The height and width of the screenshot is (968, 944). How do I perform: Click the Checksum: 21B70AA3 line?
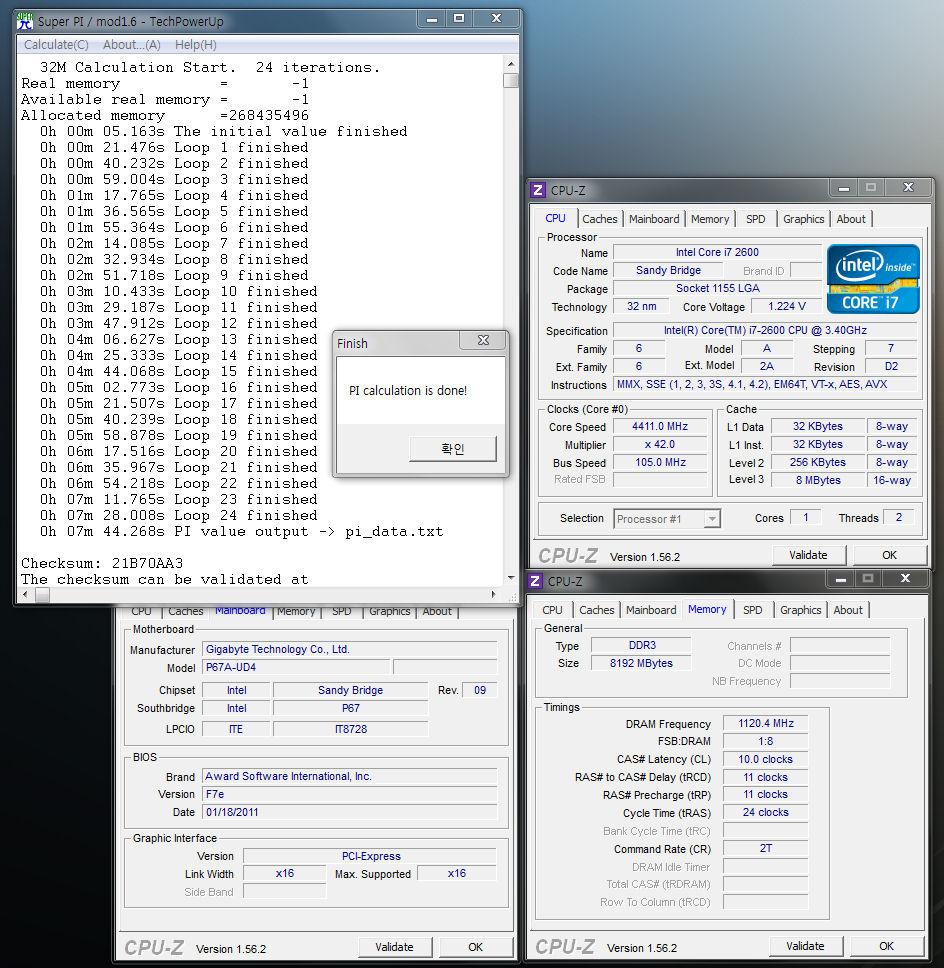point(102,563)
